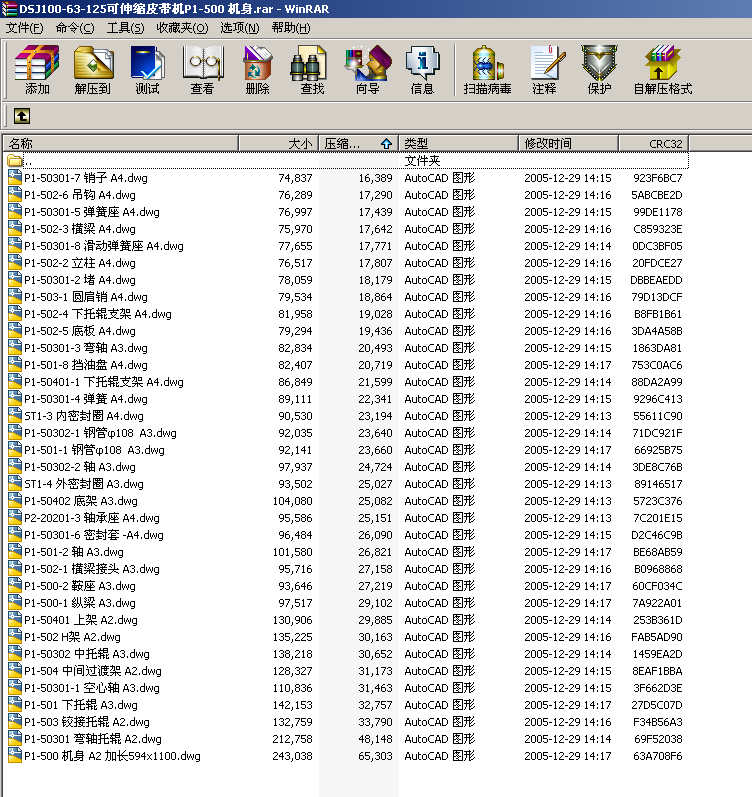Select file P1-500-1 纵梁 A3.dwg
752x797 pixels.
point(80,603)
